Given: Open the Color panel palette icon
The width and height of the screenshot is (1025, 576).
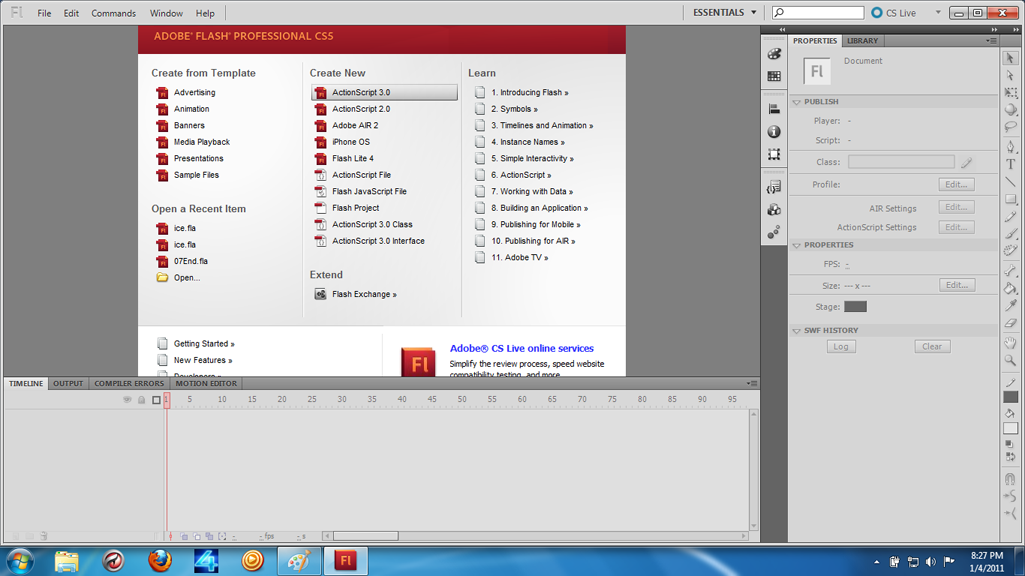Looking at the screenshot, I should 774,54.
